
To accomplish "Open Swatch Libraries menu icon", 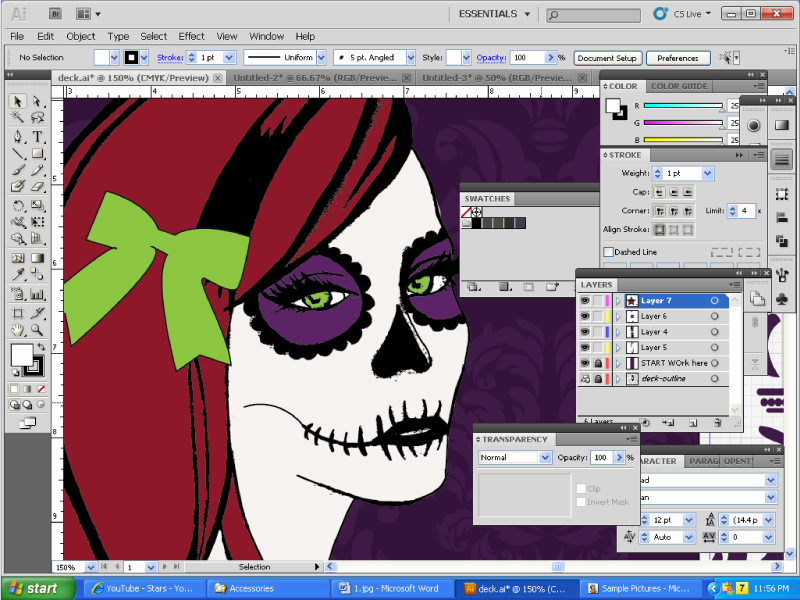I will [473, 287].
